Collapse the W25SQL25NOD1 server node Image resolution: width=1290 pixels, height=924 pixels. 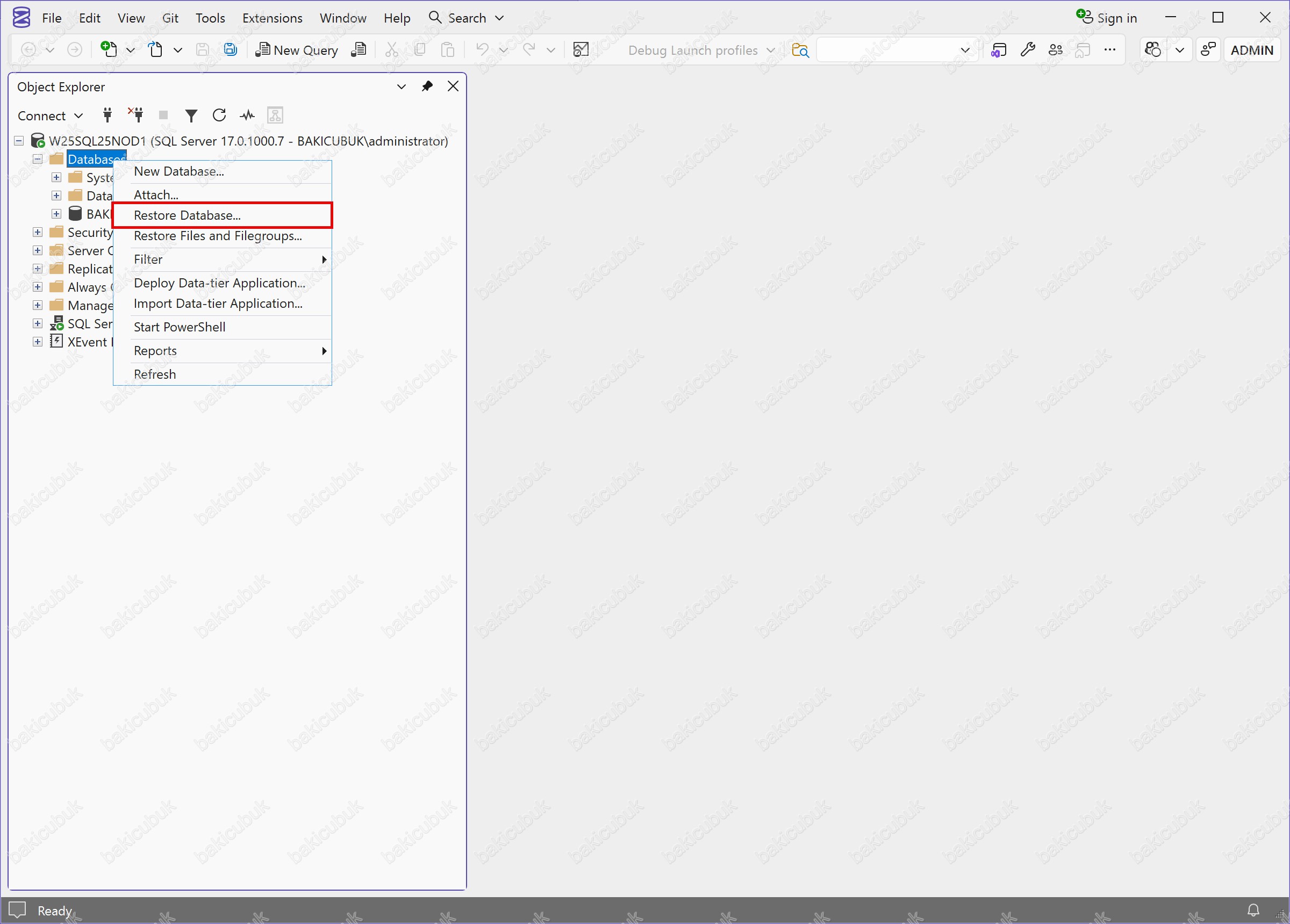pos(19,141)
